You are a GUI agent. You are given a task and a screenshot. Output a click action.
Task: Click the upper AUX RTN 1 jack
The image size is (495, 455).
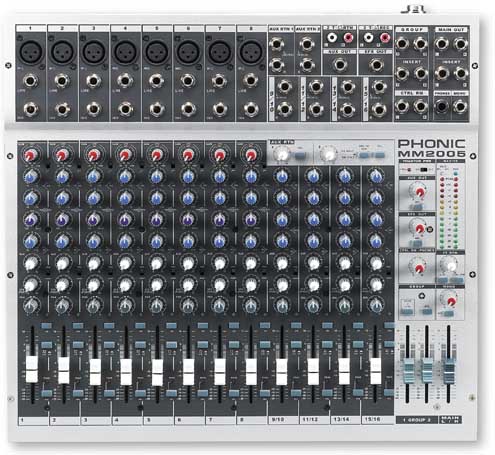(276, 44)
